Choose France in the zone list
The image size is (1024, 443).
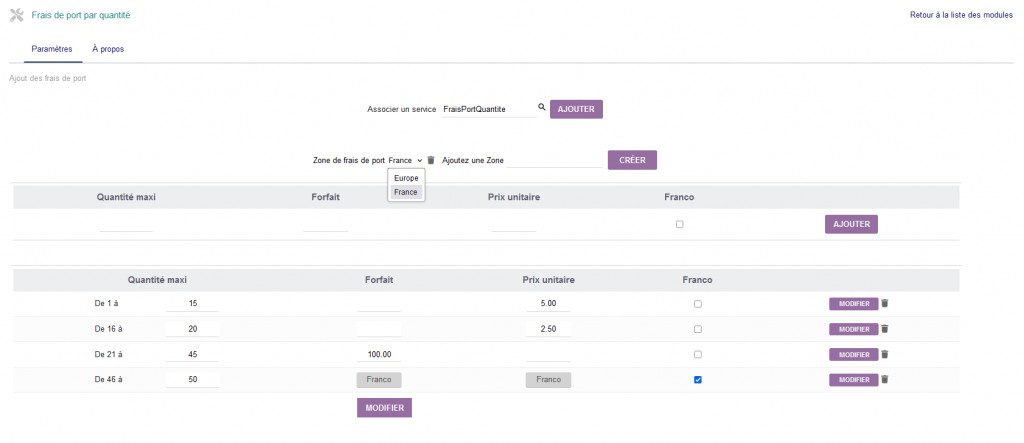point(406,192)
